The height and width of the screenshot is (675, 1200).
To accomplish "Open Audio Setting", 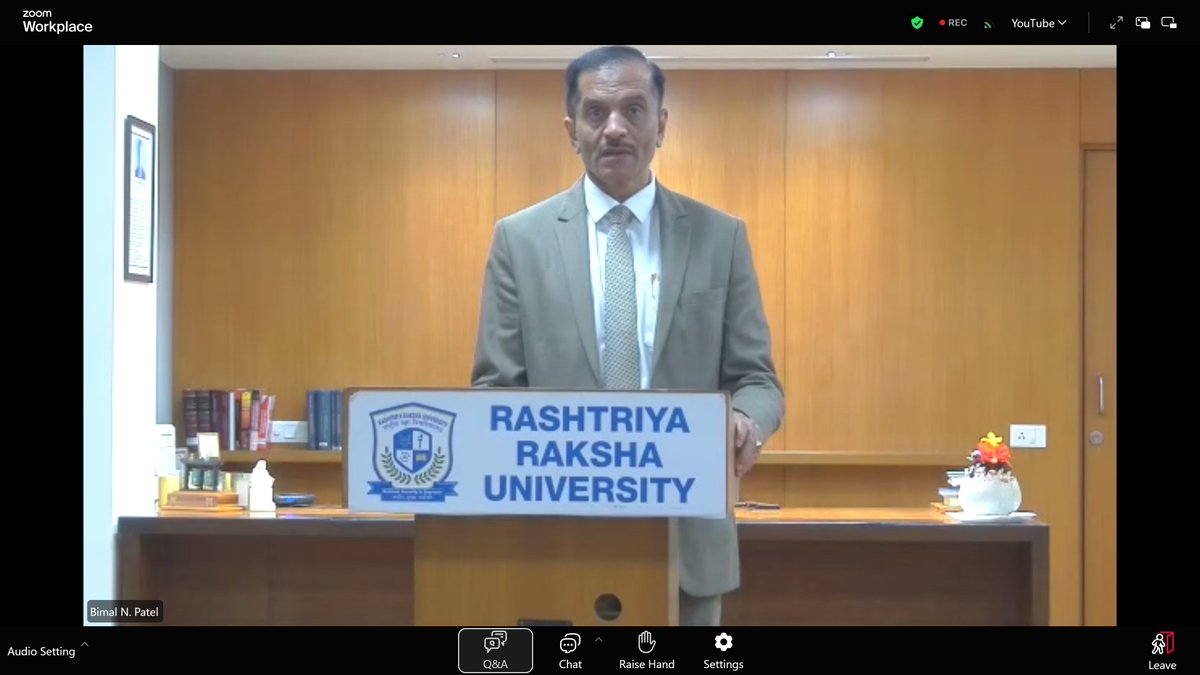I will [x=41, y=651].
